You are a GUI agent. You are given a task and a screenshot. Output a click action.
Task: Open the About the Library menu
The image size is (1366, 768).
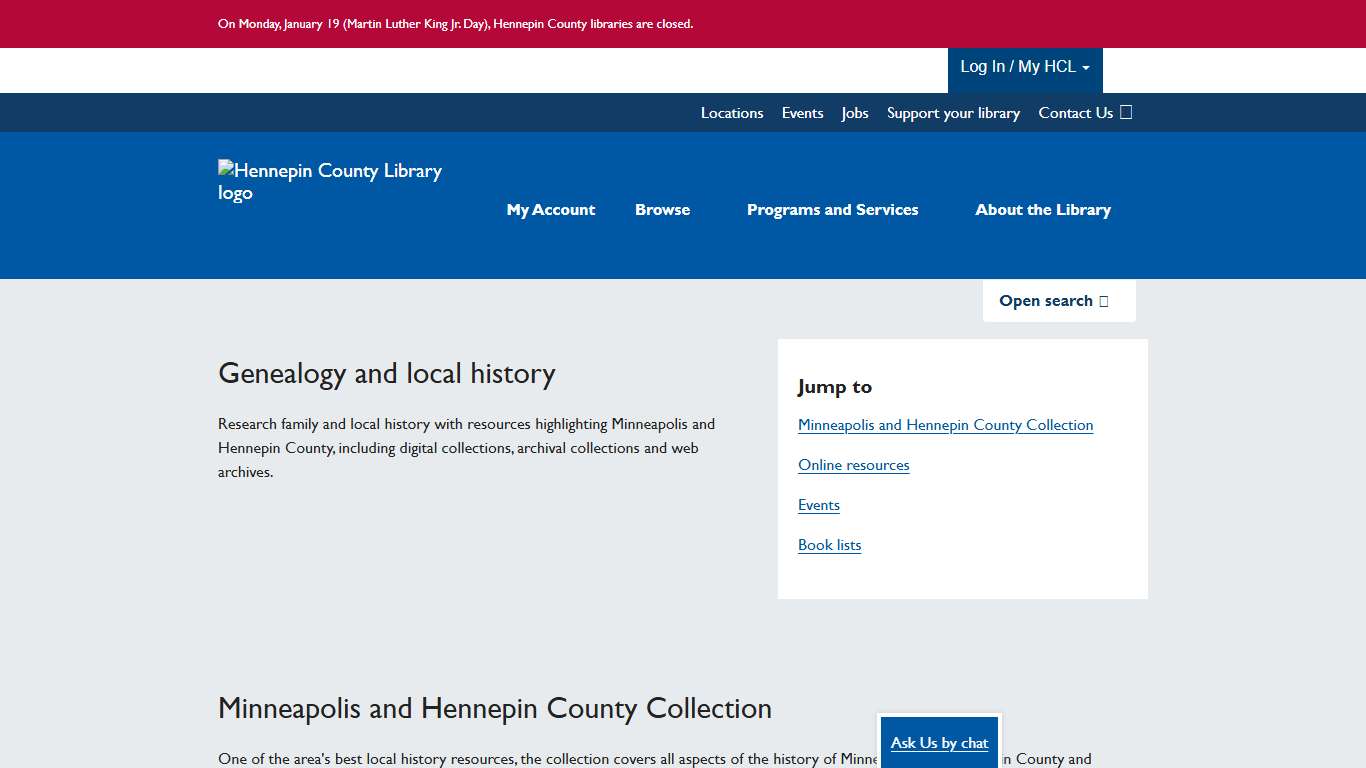pos(1043,210)
